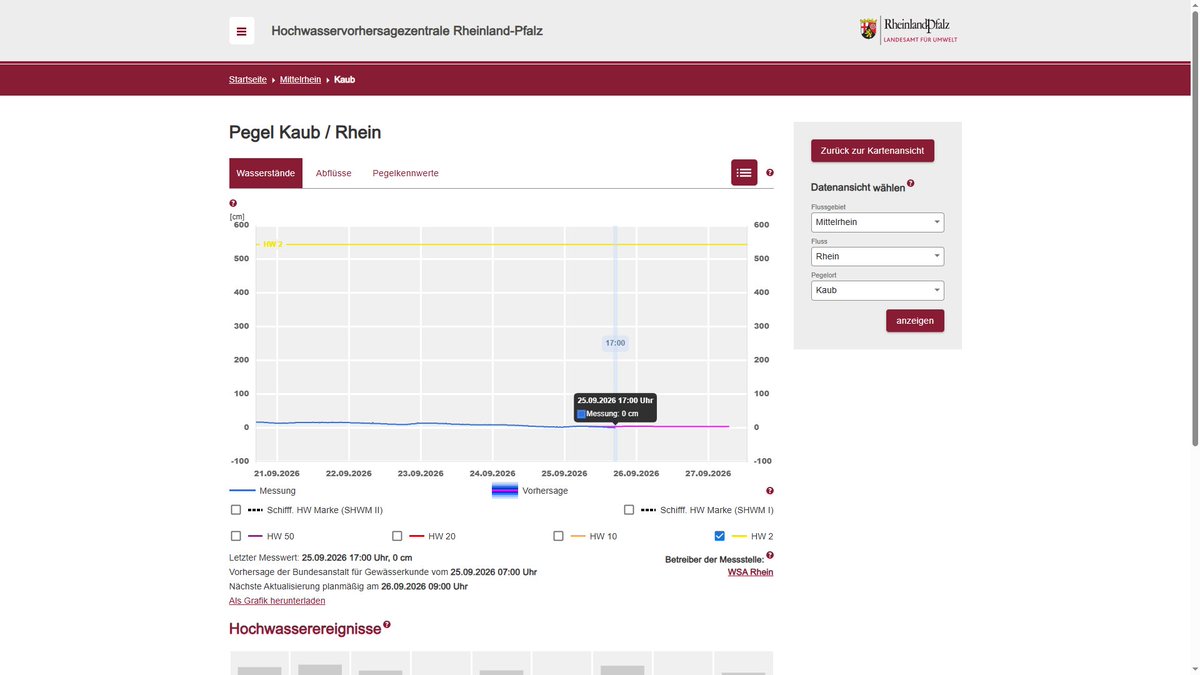The height and width of the screenshot is (675, 1200).
Task: Click the anzeigen button
Action: (x=915, y=321)
